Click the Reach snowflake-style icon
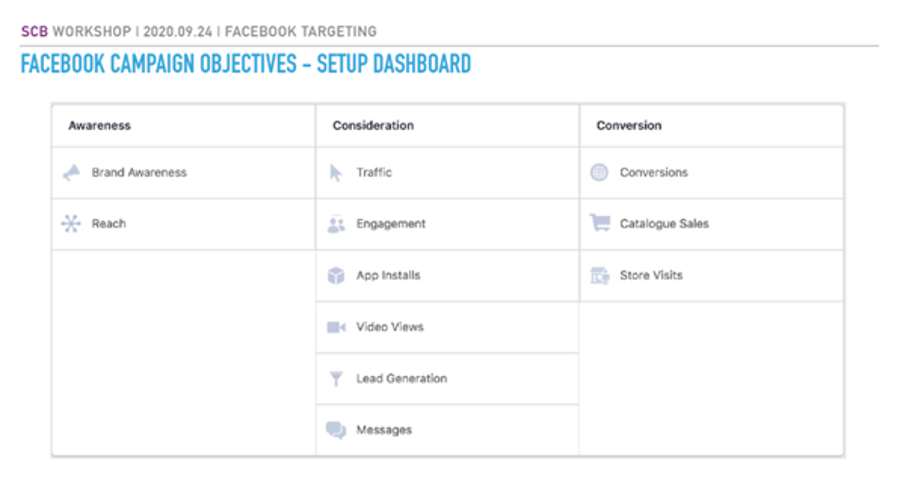The height and width of the screenshot is (503, 900). 71,223
